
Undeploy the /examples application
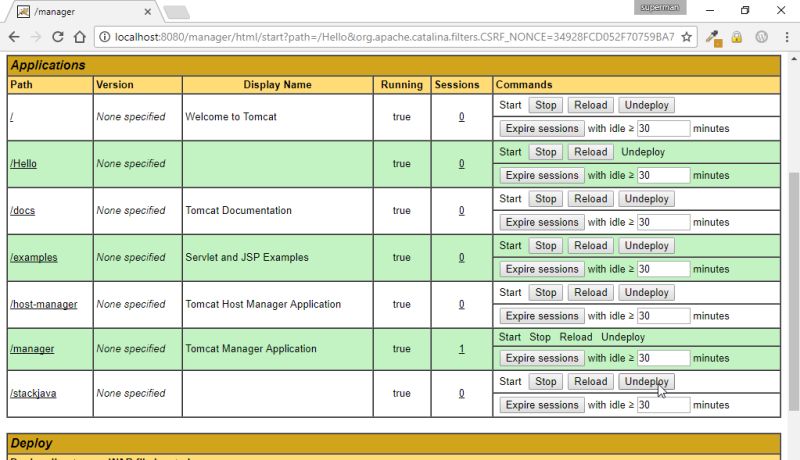[x=646, y=246]
